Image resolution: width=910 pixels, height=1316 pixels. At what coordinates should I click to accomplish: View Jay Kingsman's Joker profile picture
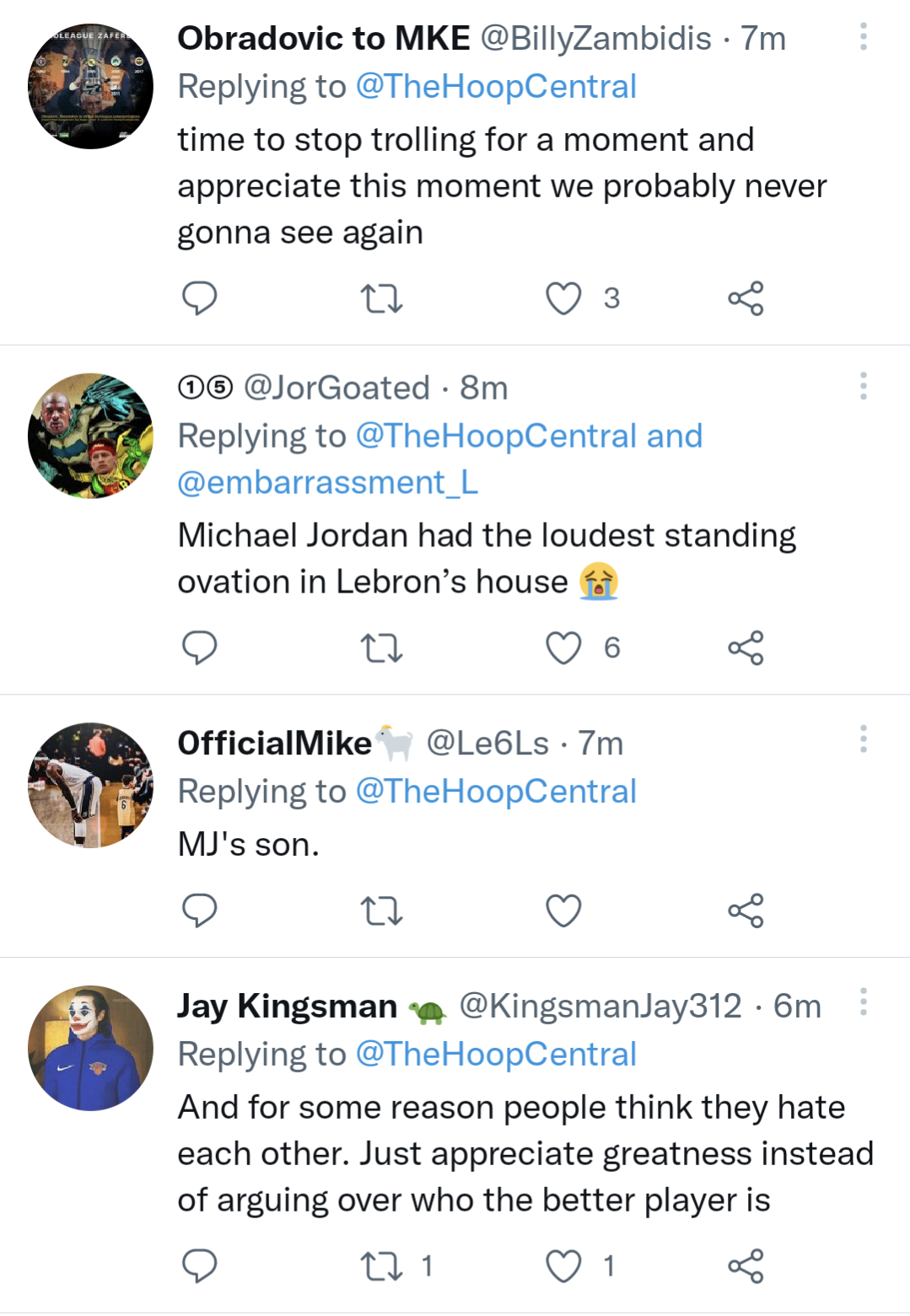coord(90,1048)
